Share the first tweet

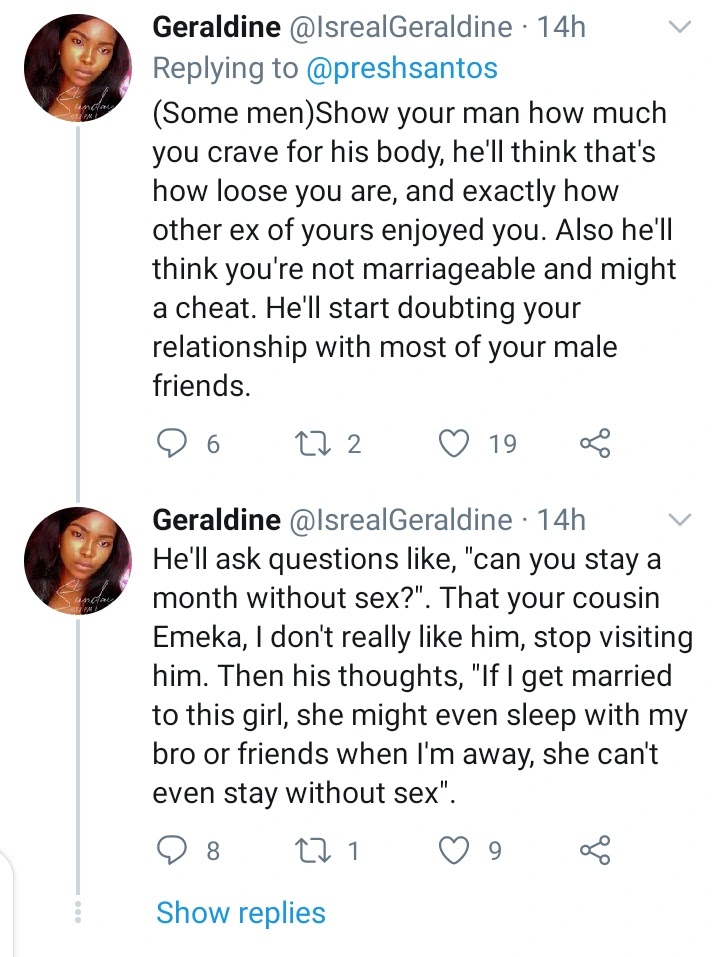coord(595,443)
